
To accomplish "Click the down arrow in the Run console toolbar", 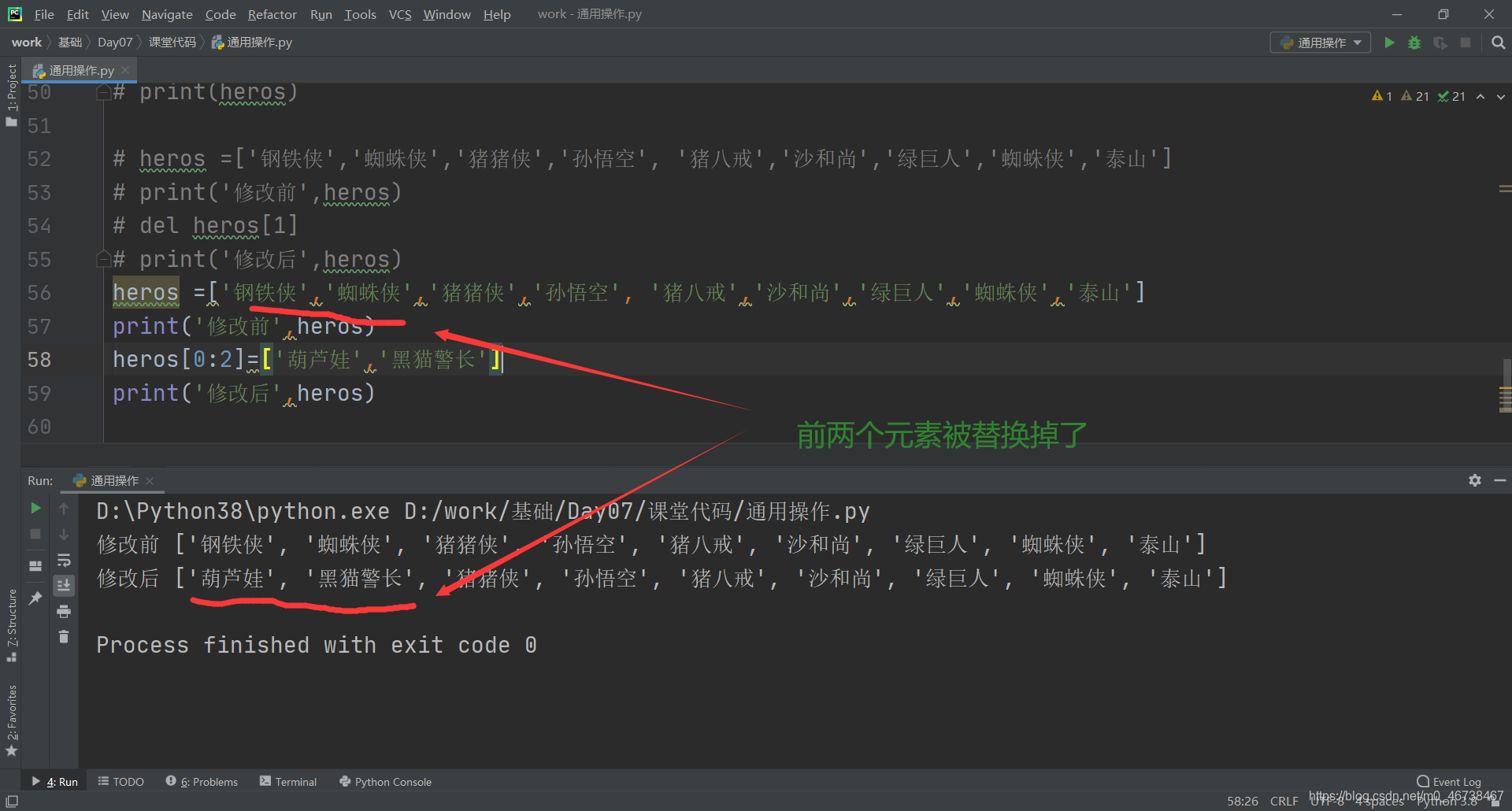I will [64, 534].
